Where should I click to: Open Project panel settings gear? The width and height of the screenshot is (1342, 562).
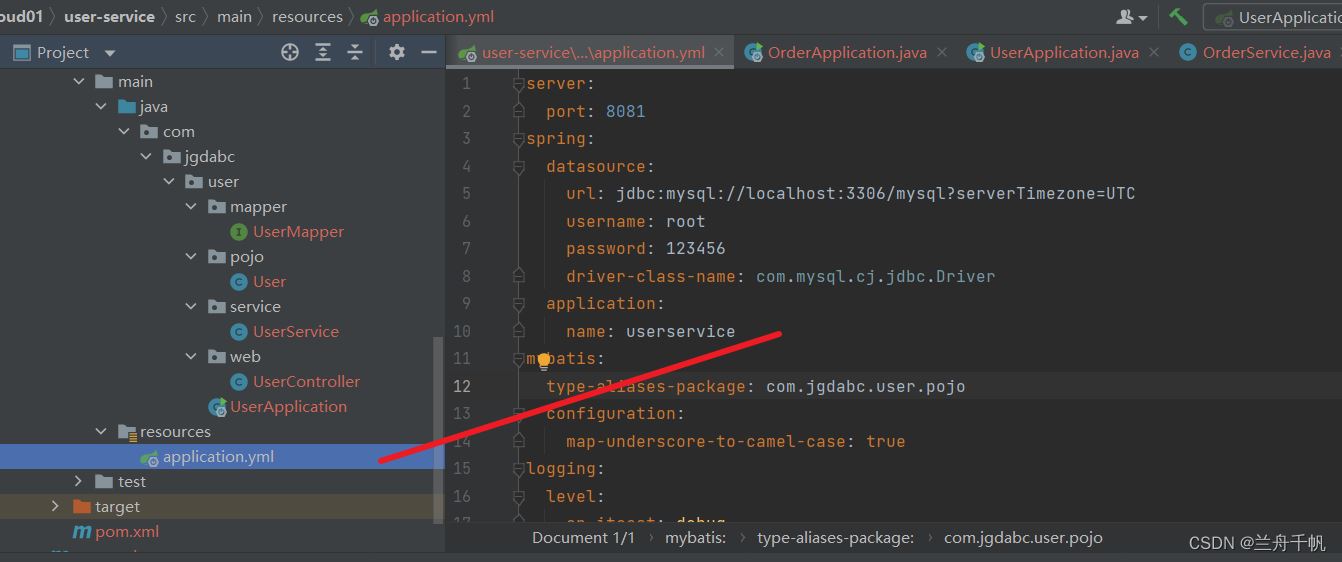pyautogui.click(x=397, y=52)
